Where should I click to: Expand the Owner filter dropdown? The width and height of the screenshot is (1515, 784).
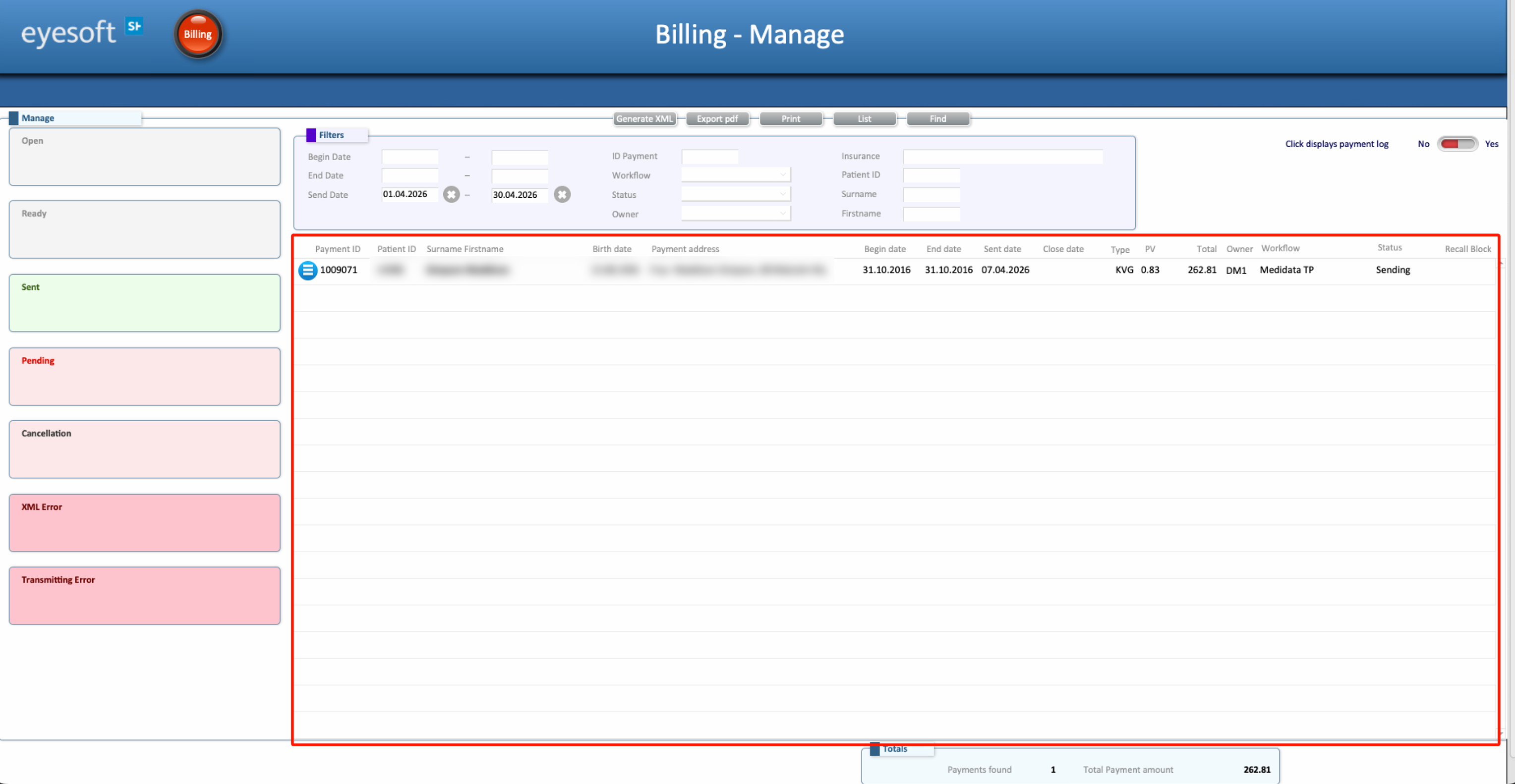point(736,213)
